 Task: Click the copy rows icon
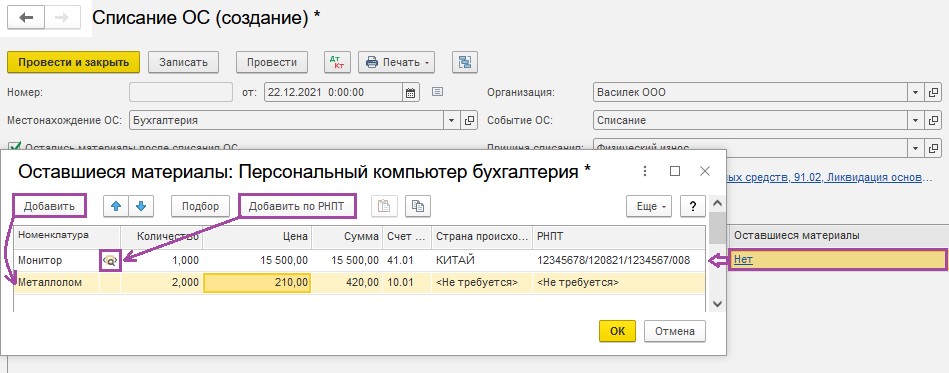click(418, 206)
